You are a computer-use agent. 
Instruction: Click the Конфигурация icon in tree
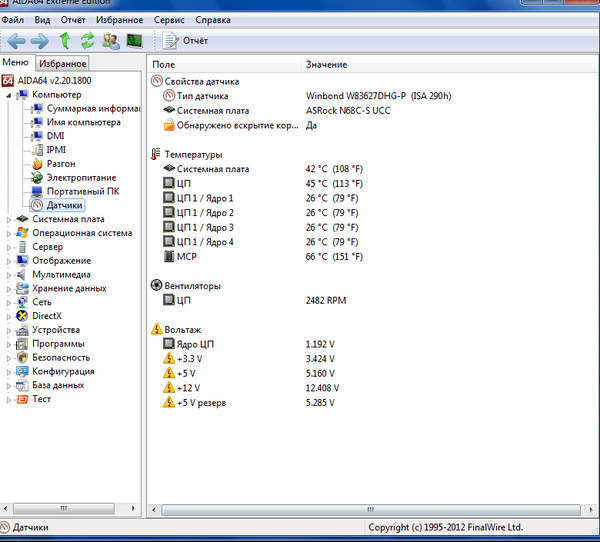point(22,371)
